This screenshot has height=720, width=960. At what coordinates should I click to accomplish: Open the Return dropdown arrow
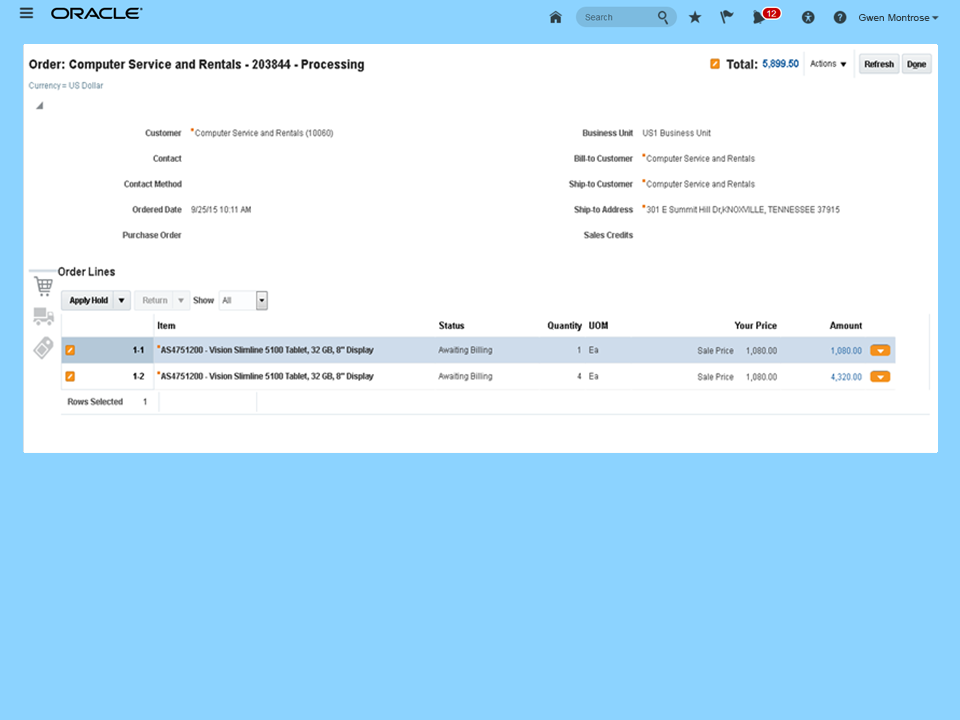pyautogui.click(x=181, y=300)
